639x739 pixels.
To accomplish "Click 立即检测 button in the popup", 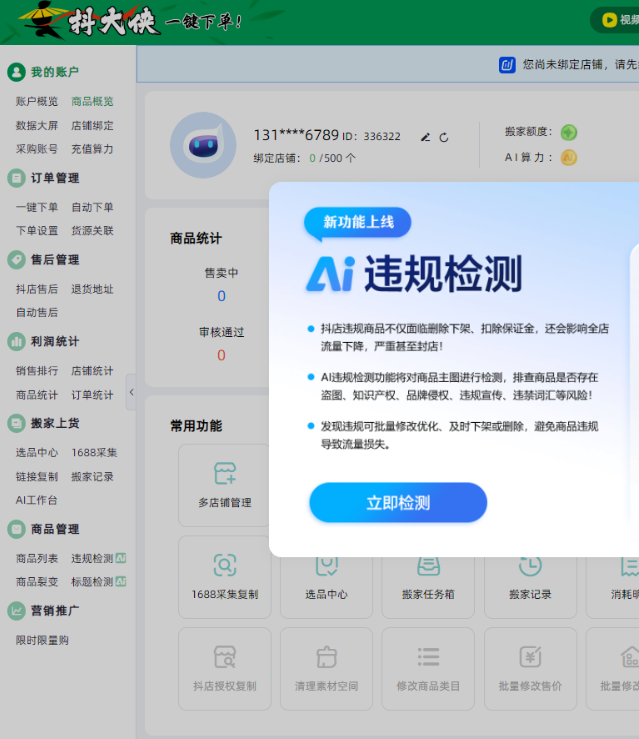I will [x=398, y=502].
